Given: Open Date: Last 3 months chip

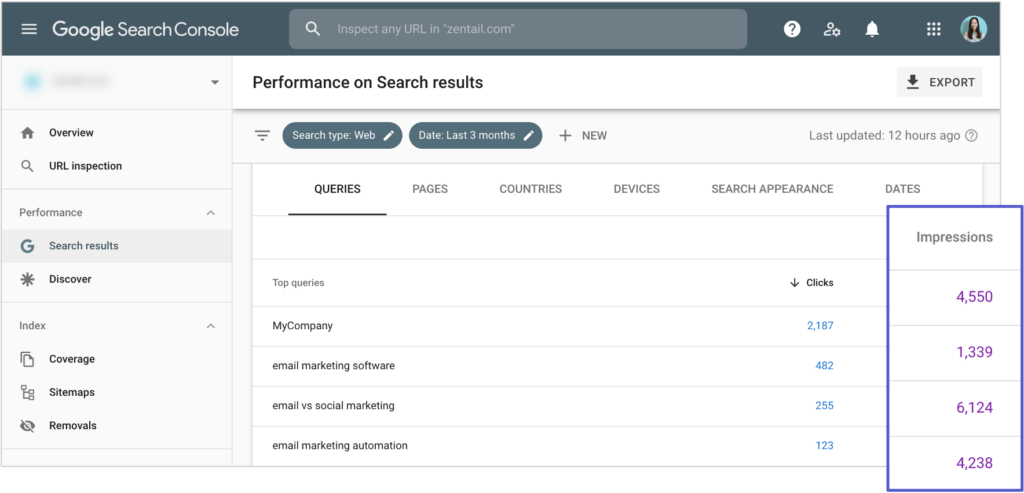Looking at the screenshot, I should [x=475, y=136].
